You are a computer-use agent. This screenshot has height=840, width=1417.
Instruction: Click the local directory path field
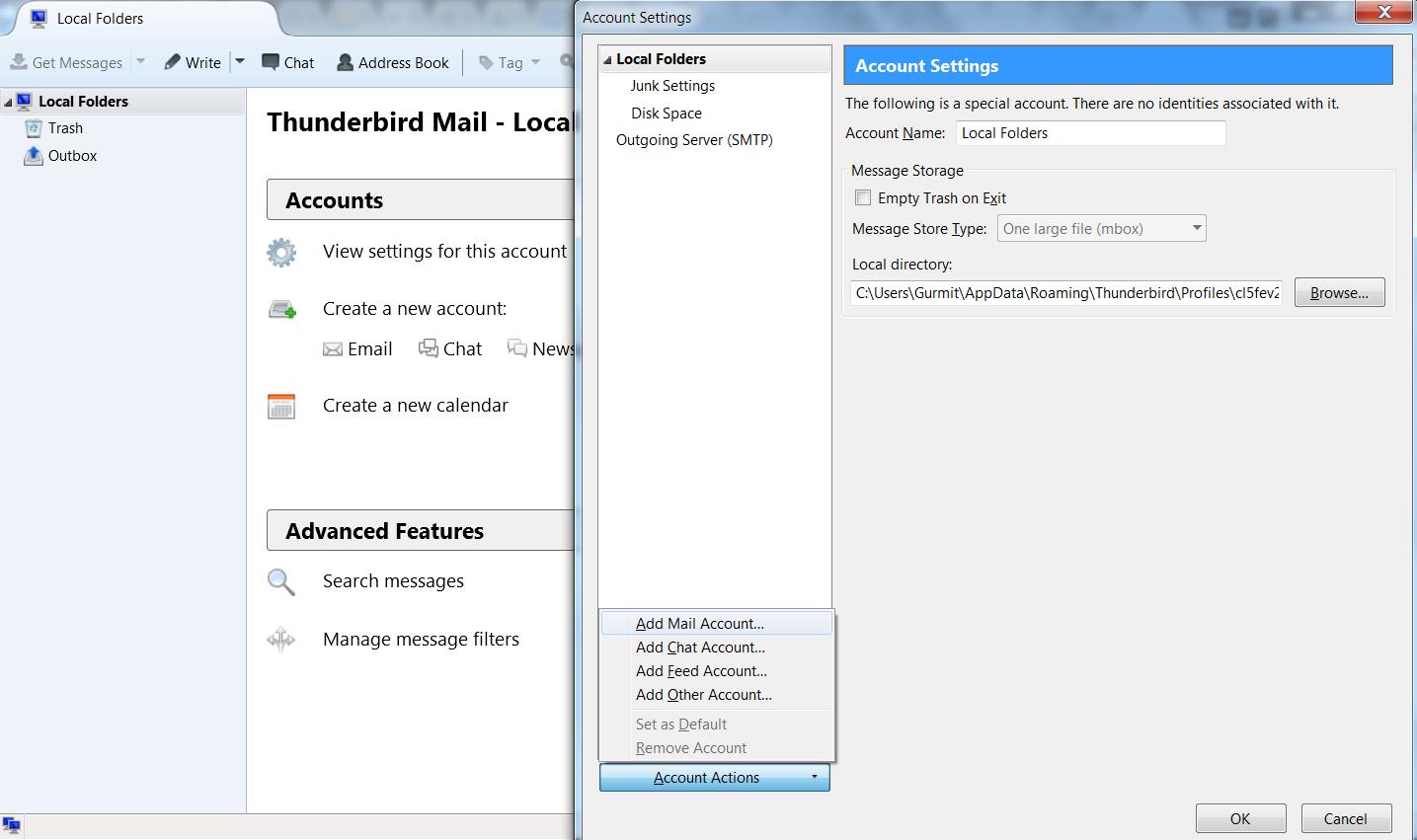coord(1064,292)
